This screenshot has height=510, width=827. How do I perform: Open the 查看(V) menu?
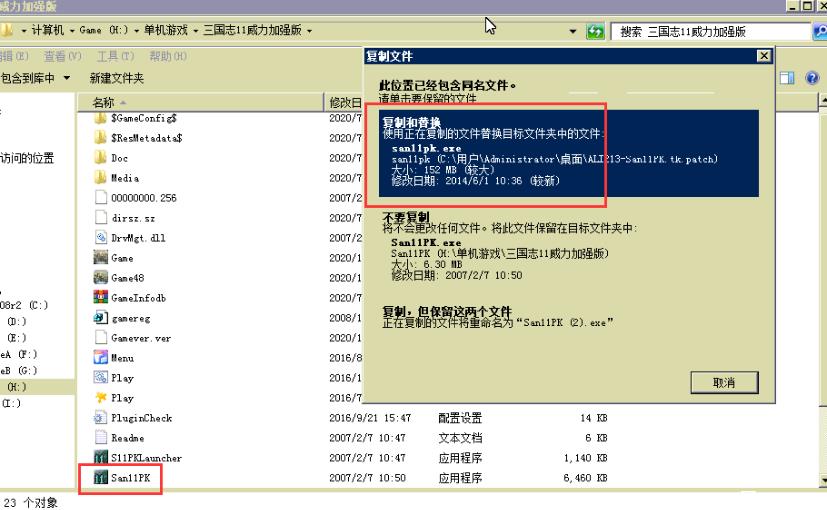coord(63,56)
